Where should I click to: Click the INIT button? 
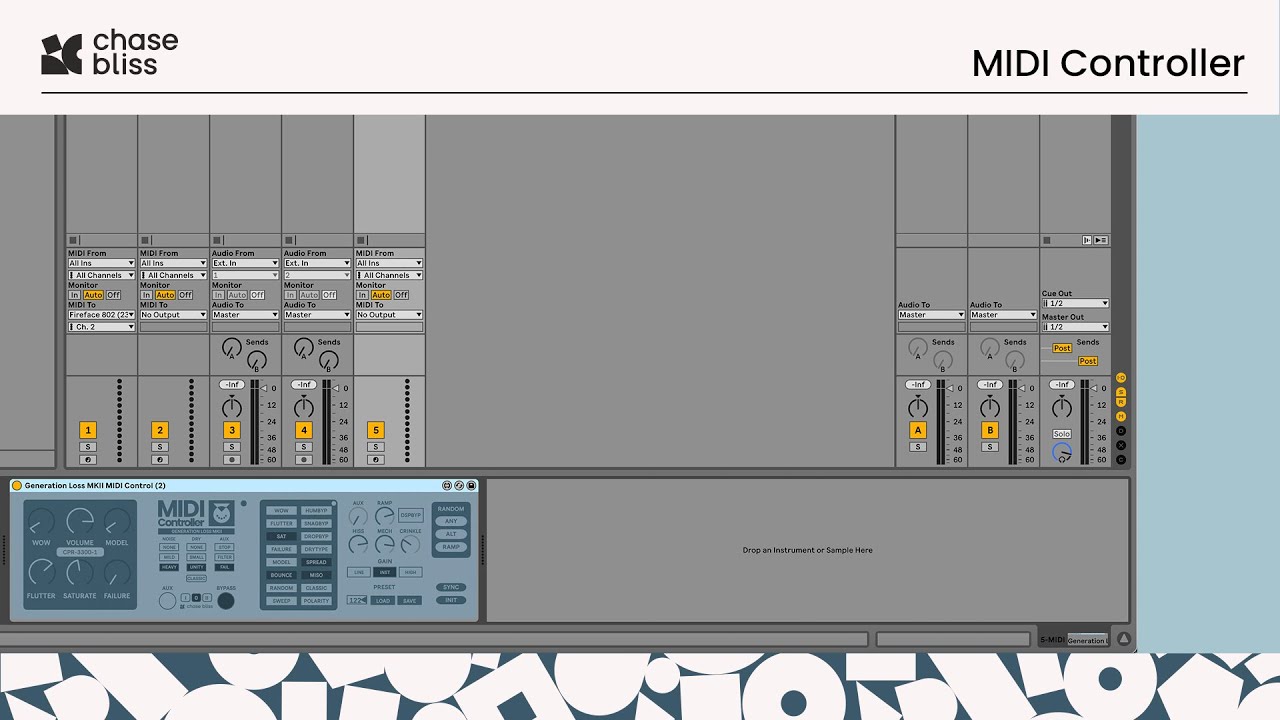(x=451, y=600)
